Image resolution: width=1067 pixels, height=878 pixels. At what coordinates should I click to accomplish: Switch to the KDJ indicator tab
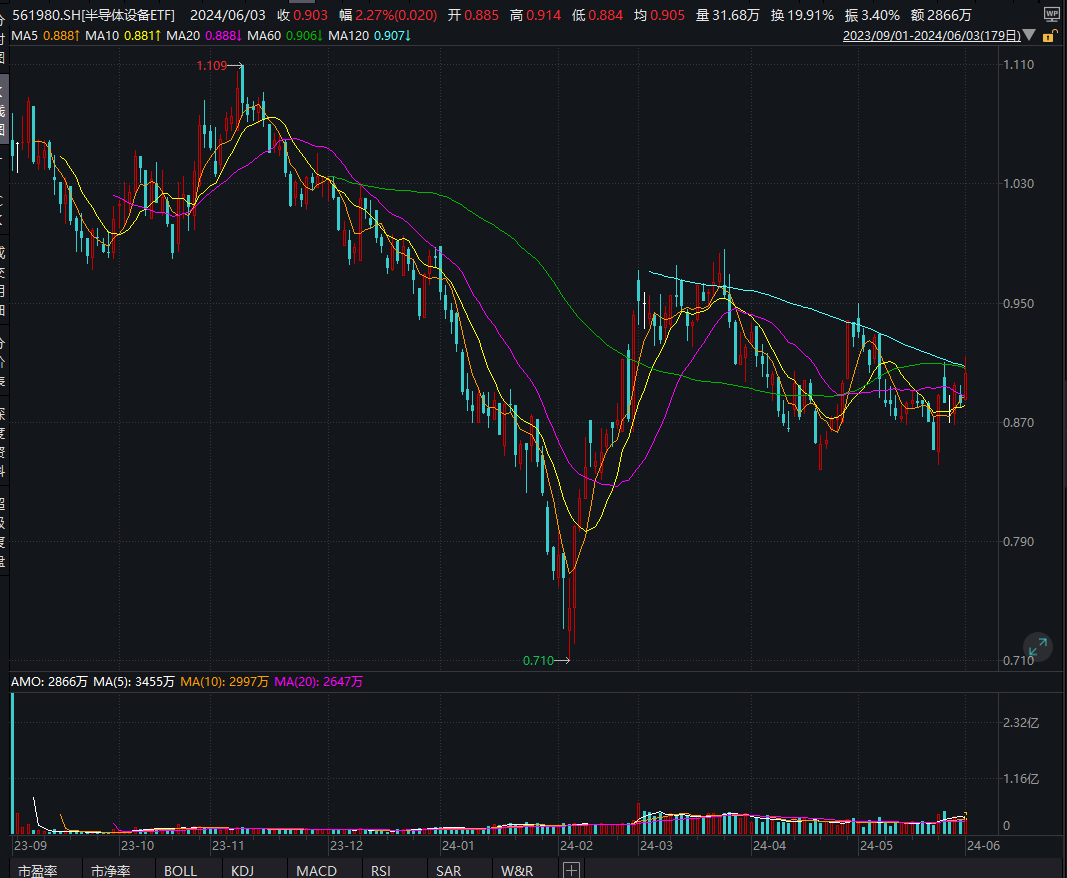[243, 871]
